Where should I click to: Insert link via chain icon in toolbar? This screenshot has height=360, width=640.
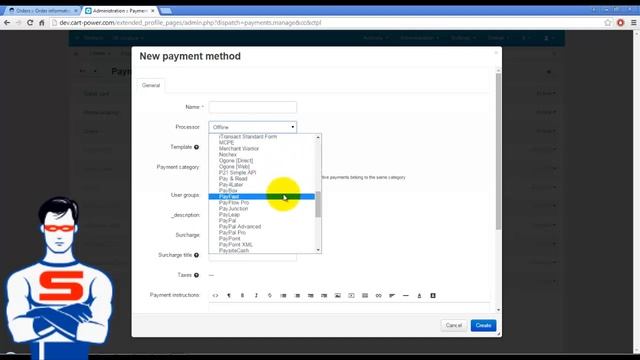pos(378,296)
